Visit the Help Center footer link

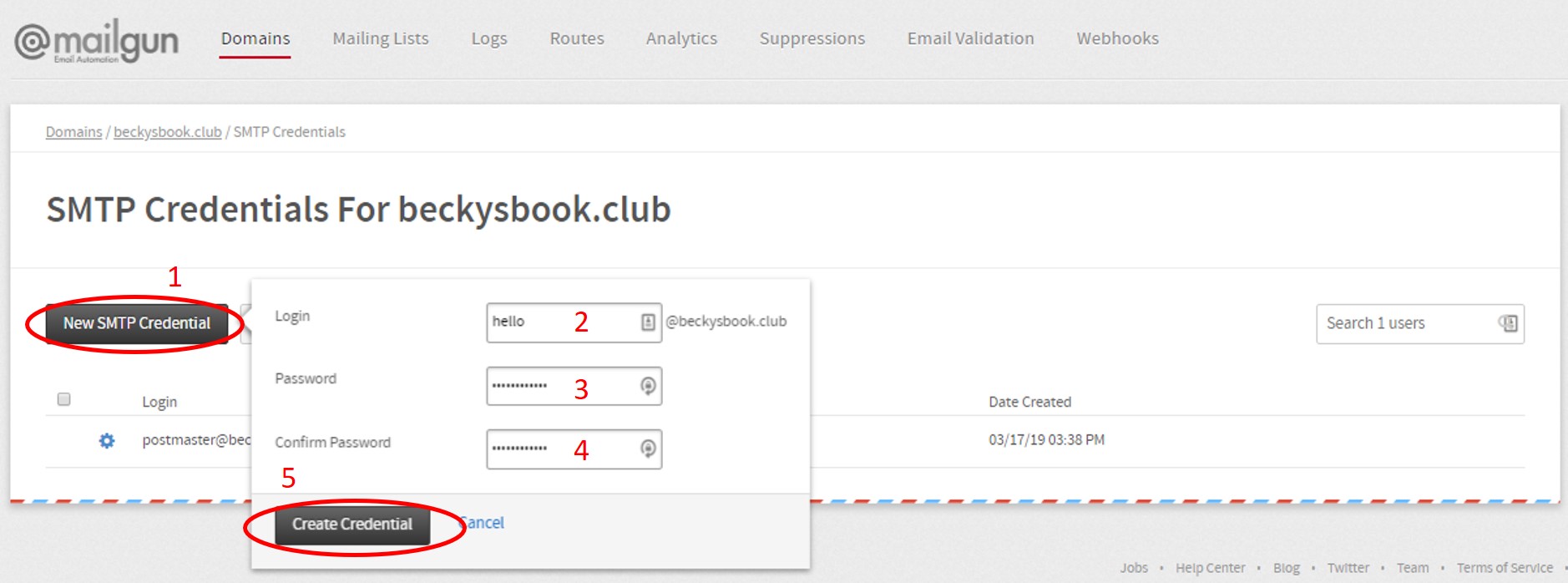tap(1211, 568)
